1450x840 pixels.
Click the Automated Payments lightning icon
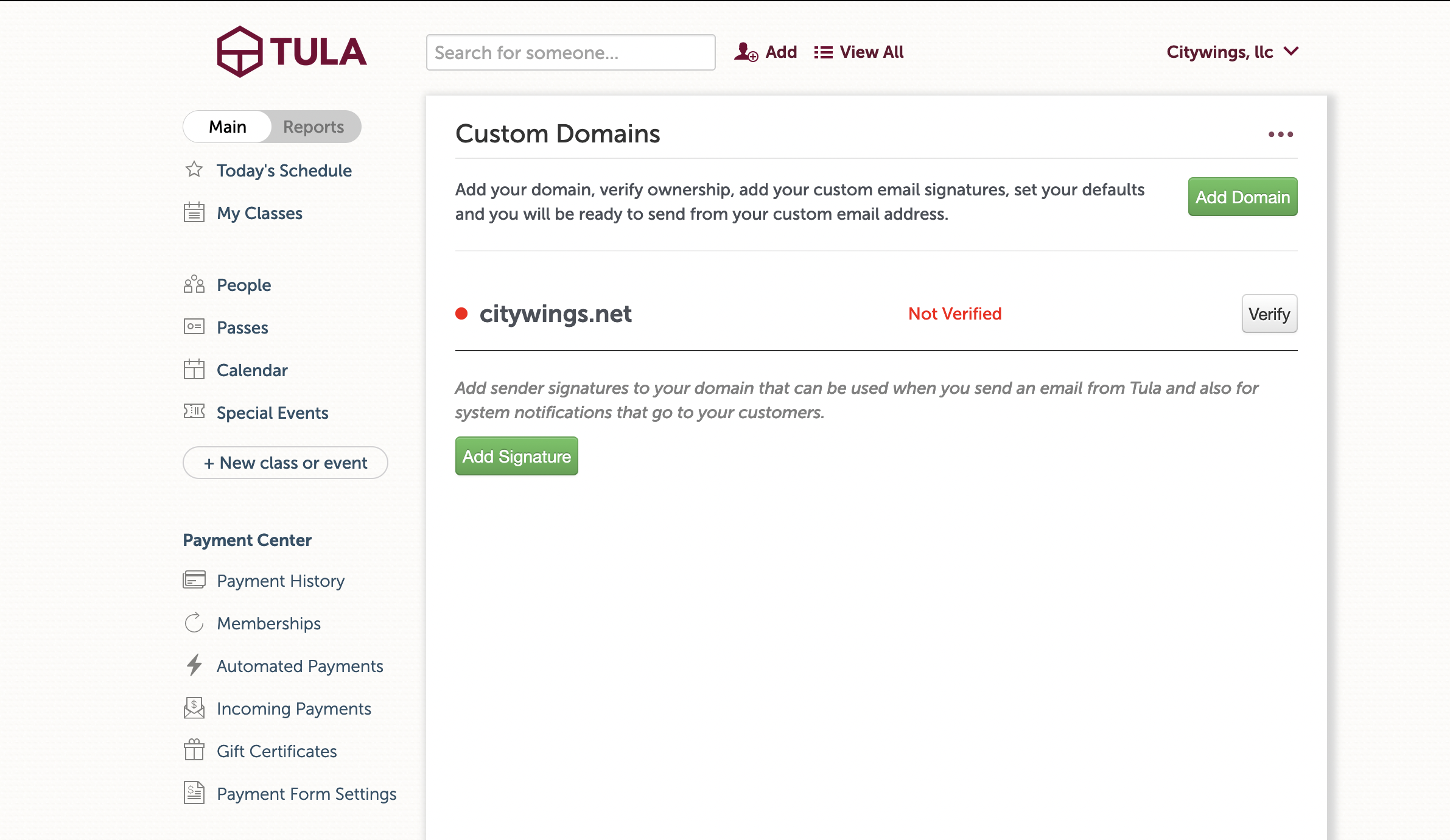[194, 665]
